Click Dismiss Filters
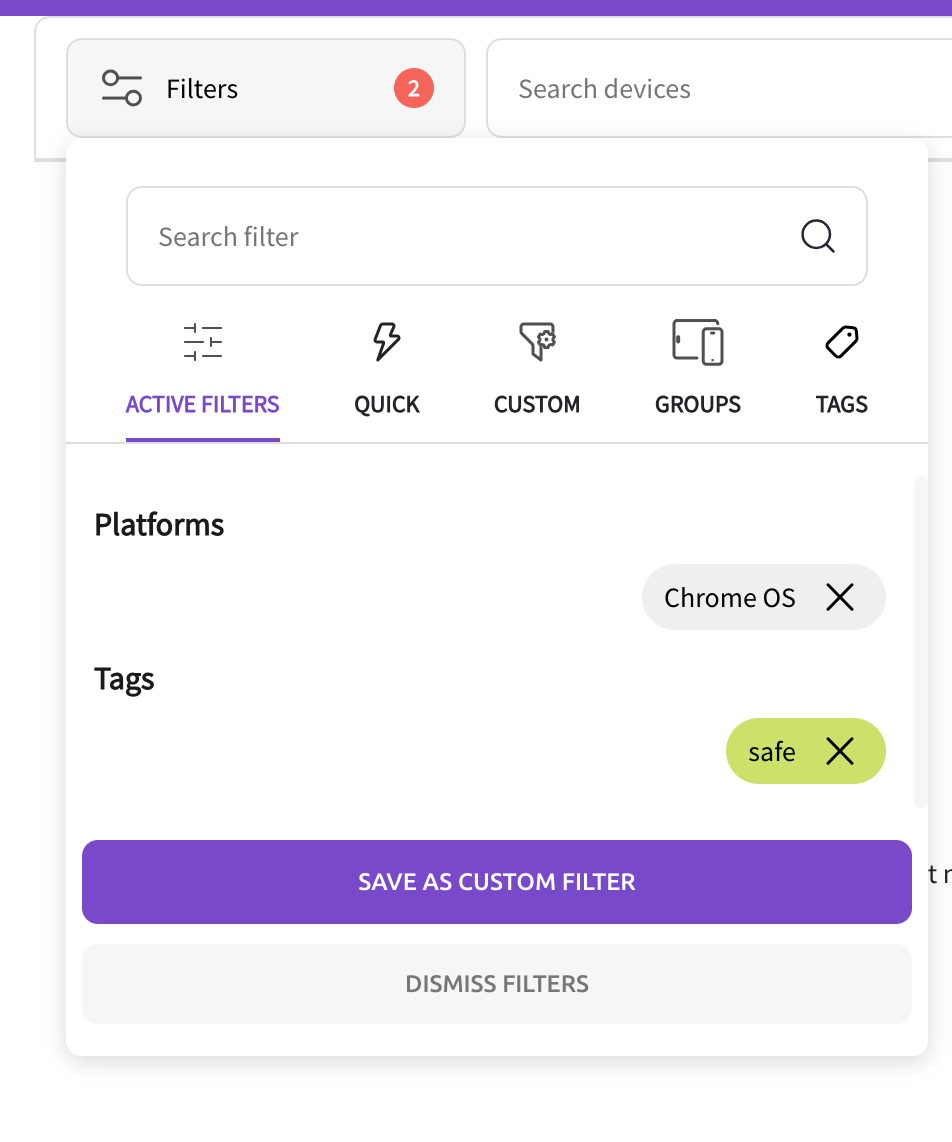The width and height of the screenshot is (952, 1142). (497, 983)
